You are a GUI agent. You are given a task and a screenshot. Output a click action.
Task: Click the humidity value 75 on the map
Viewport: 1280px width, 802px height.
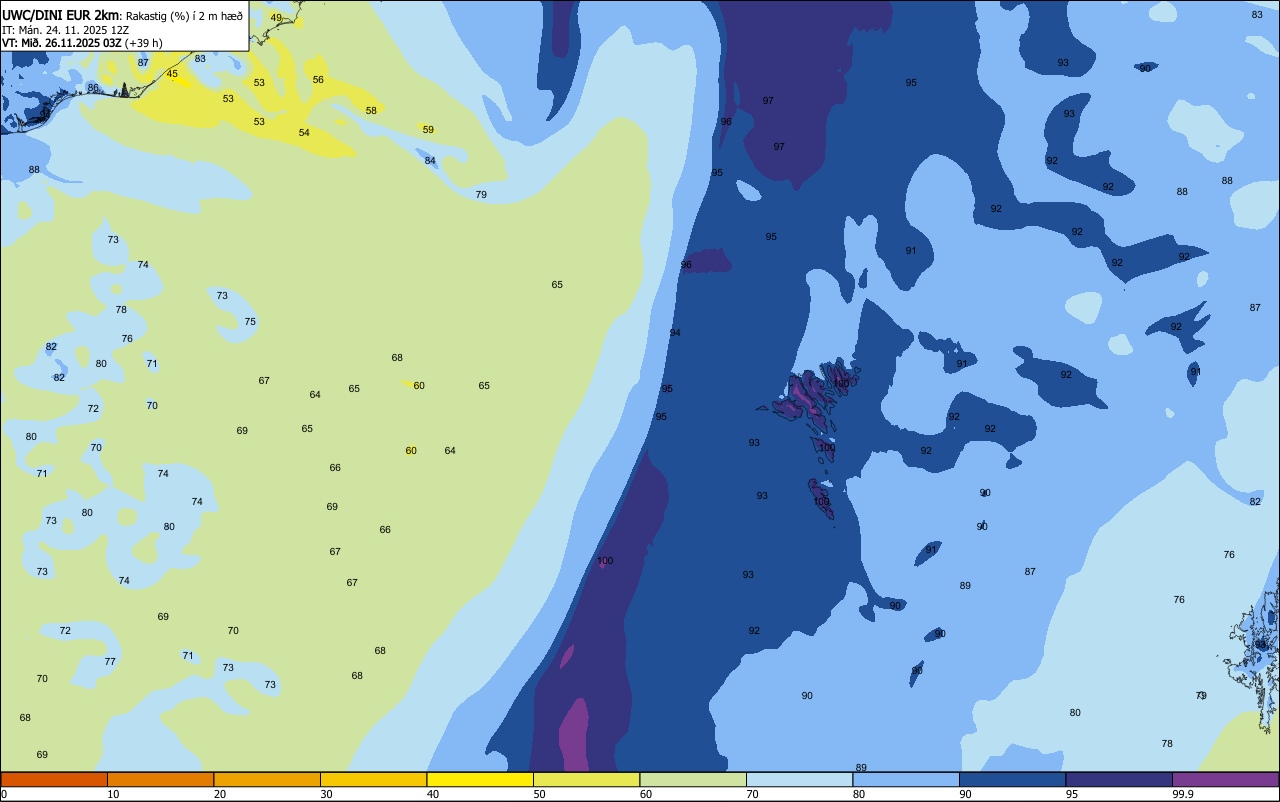[250, 322]
